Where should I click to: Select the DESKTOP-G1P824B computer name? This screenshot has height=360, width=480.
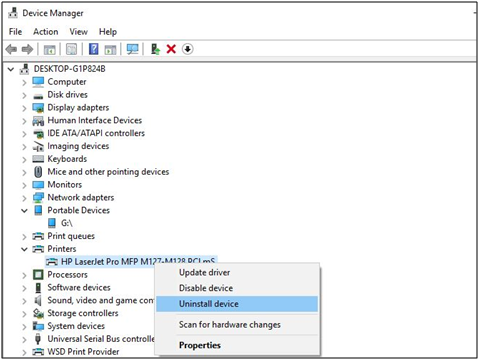(x=69, y=69)
